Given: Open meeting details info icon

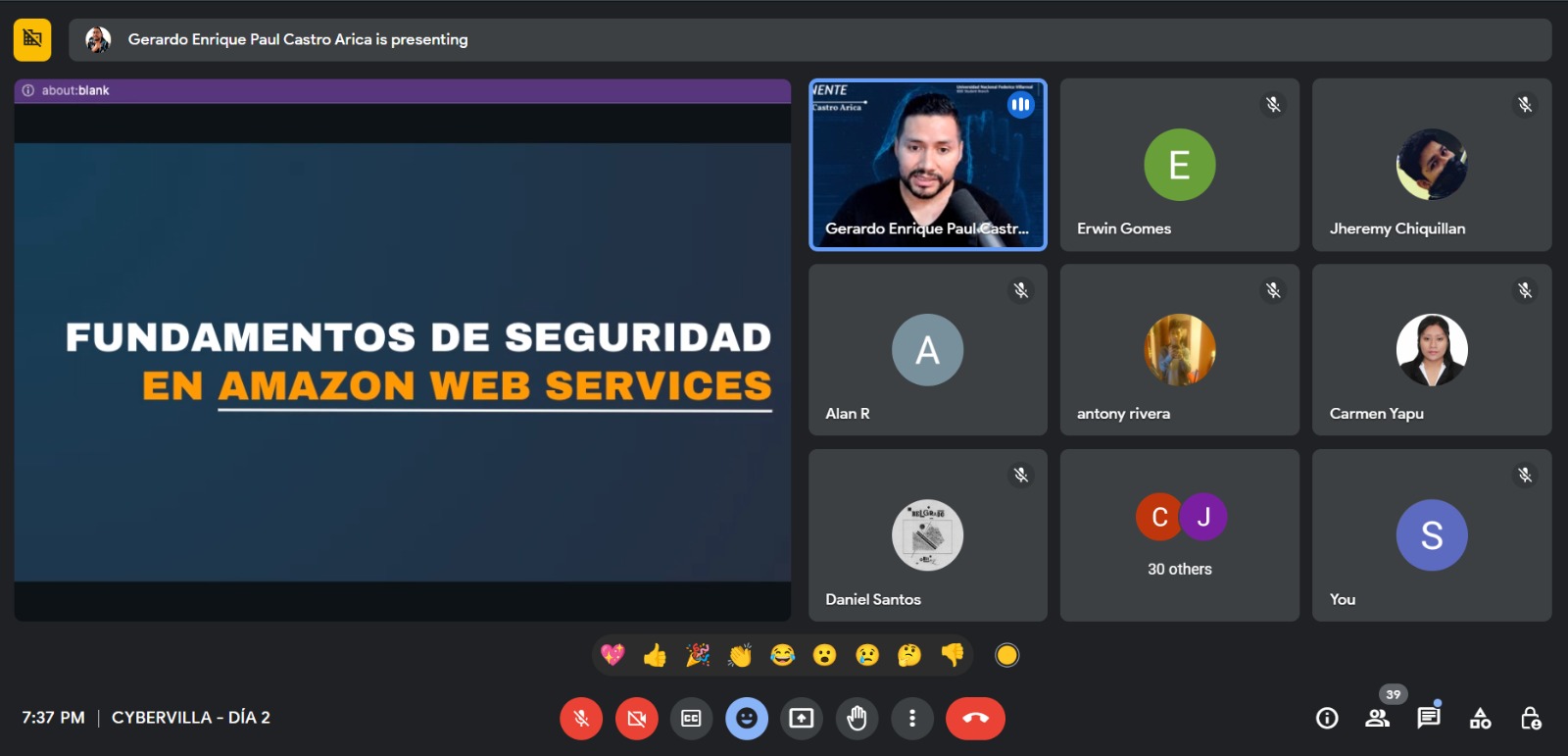Looking at the screenshot, I should [x=1327, y=719].
